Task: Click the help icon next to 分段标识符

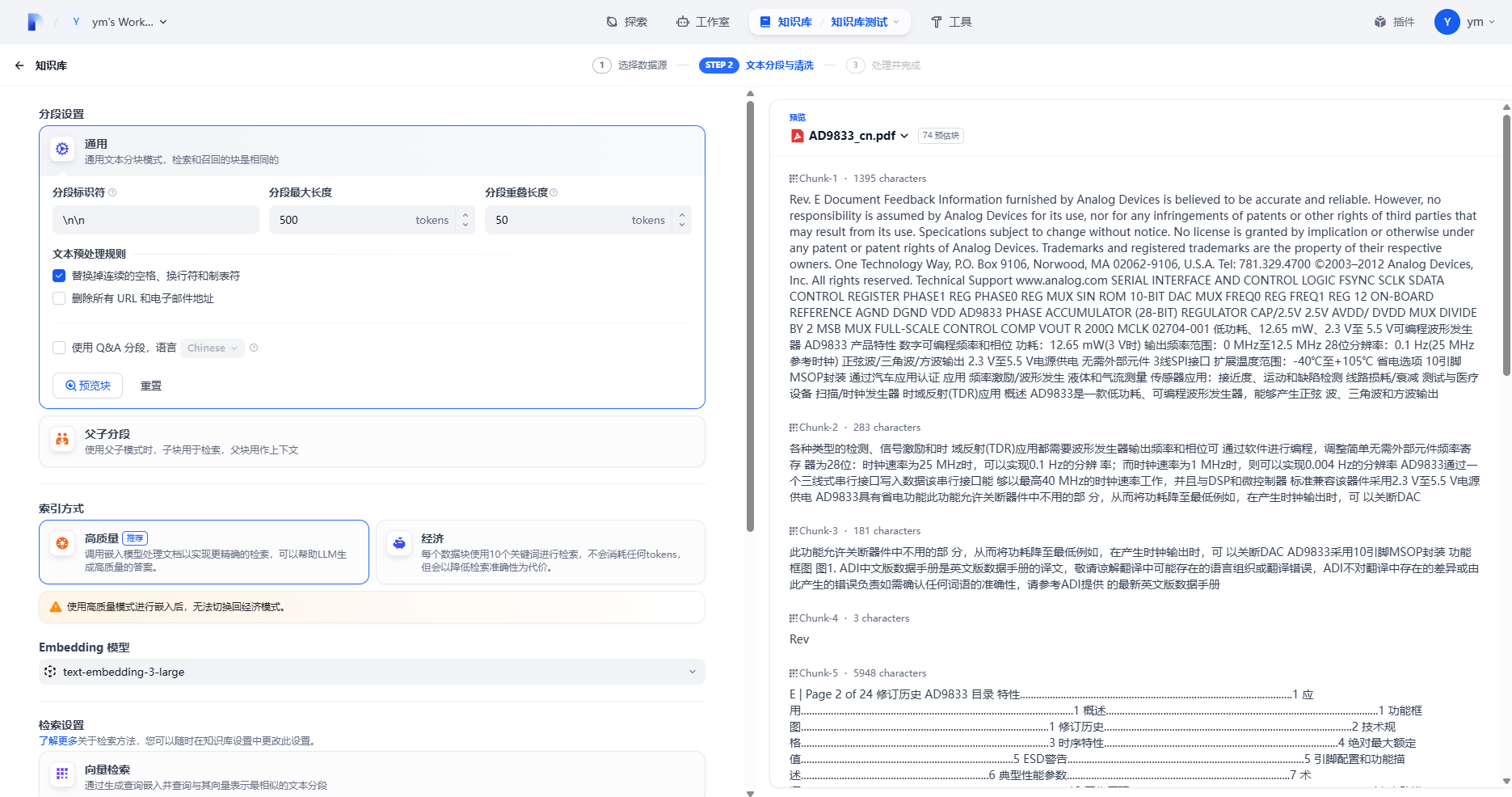Action: pyautogui.click(x=112, y=192)
